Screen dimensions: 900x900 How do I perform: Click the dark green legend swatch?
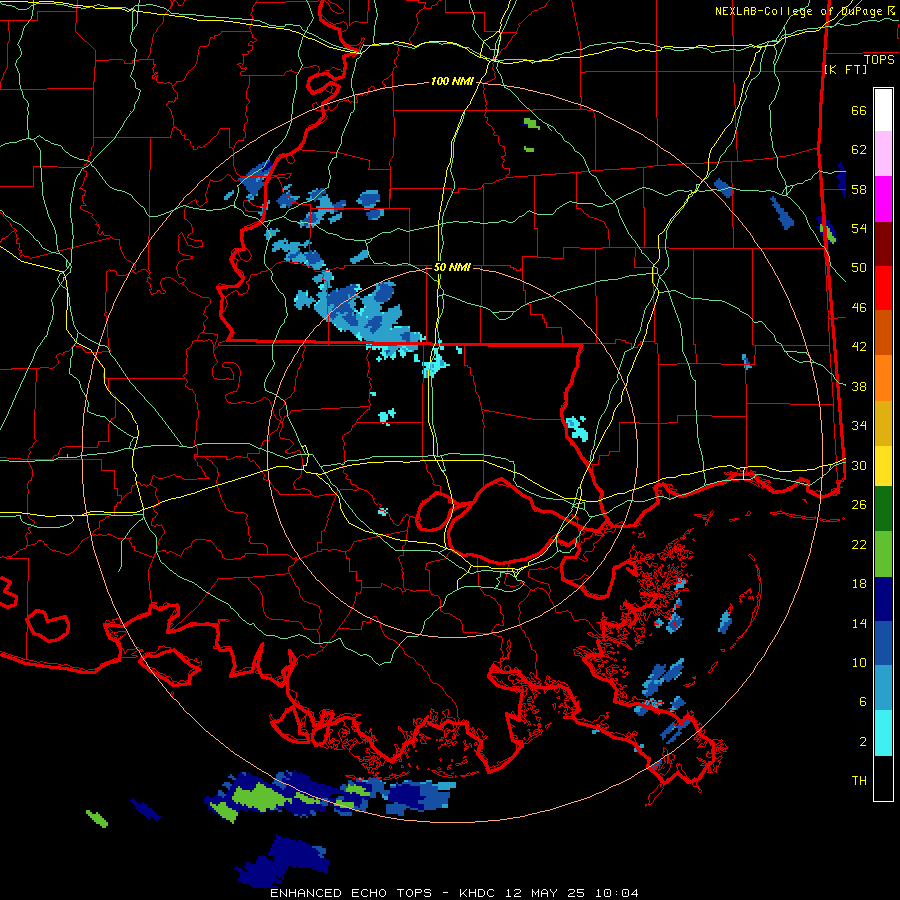coord(883,509)
